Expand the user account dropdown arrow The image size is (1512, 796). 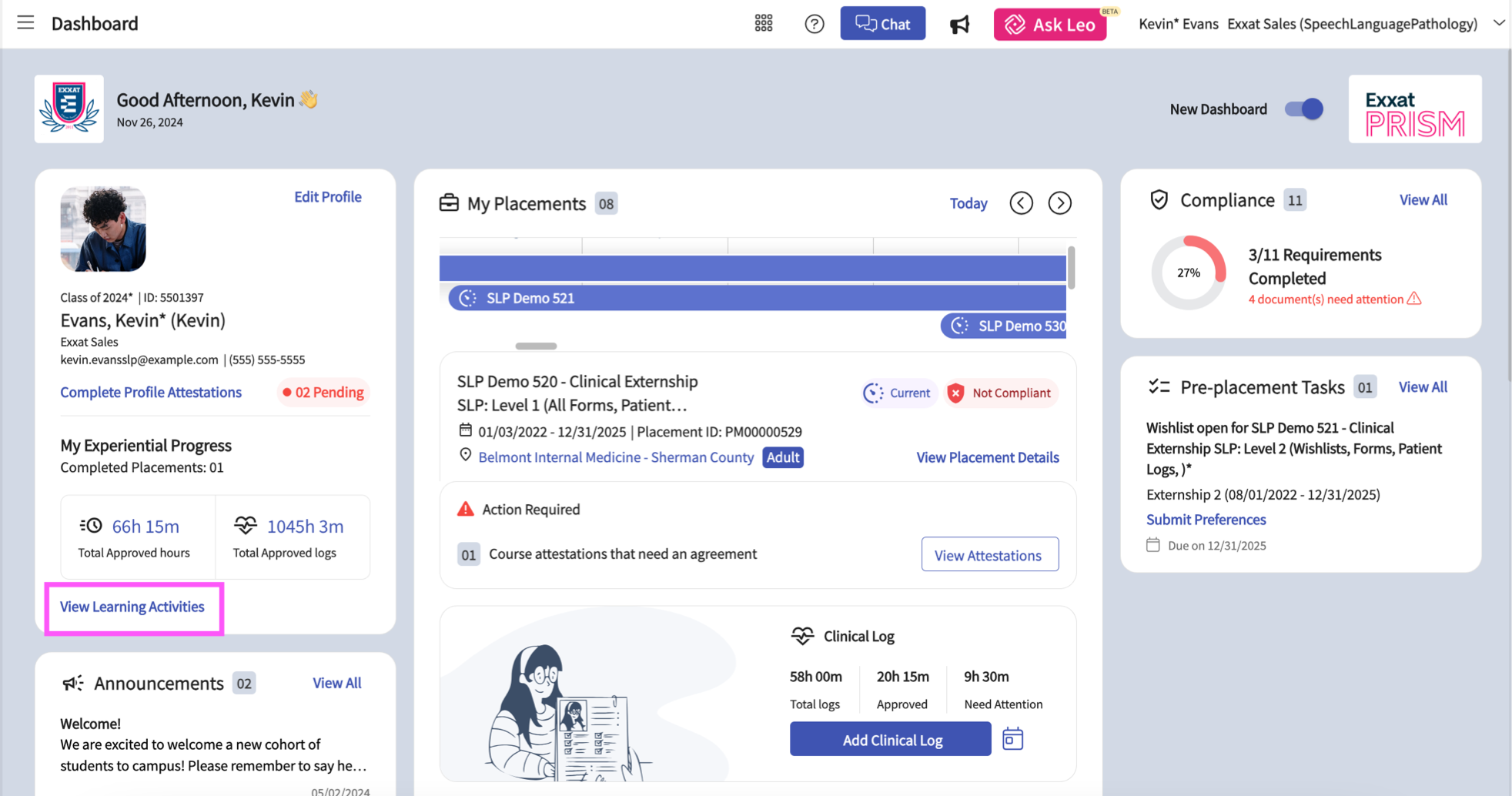1498,23
